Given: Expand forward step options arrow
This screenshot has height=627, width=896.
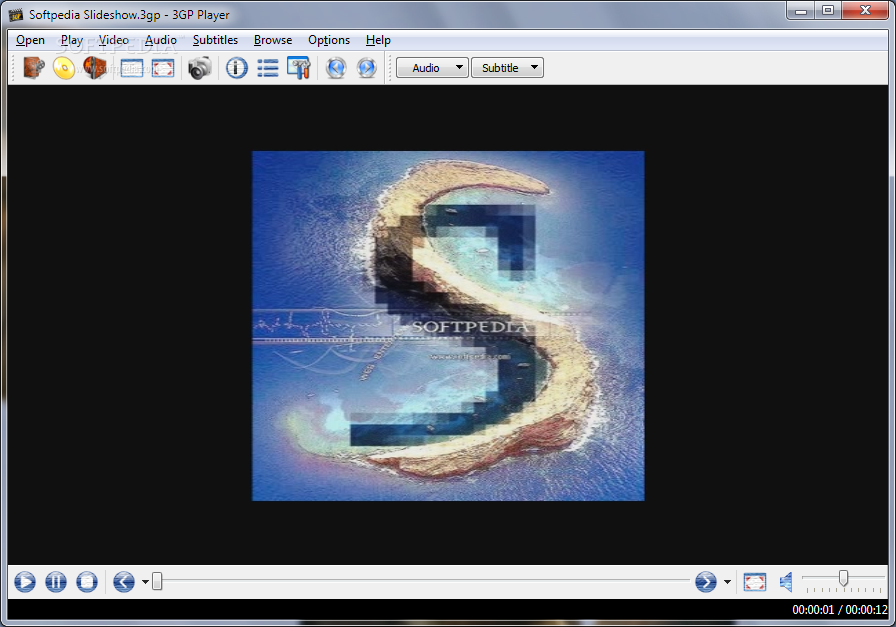Looking at the screenshot, I should tap(727, 582).
